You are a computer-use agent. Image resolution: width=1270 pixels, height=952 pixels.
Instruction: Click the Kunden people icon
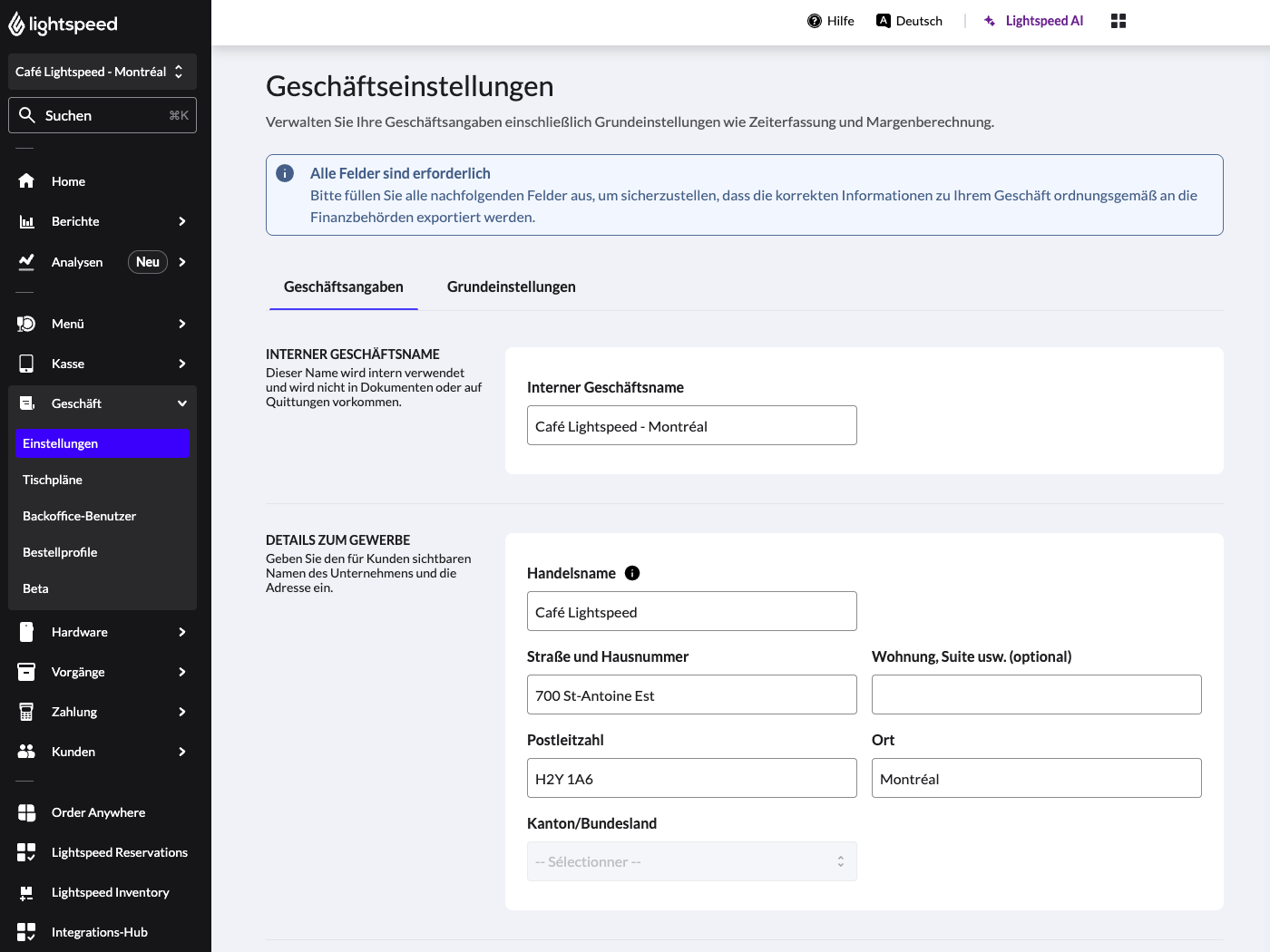tap(26, 752)
